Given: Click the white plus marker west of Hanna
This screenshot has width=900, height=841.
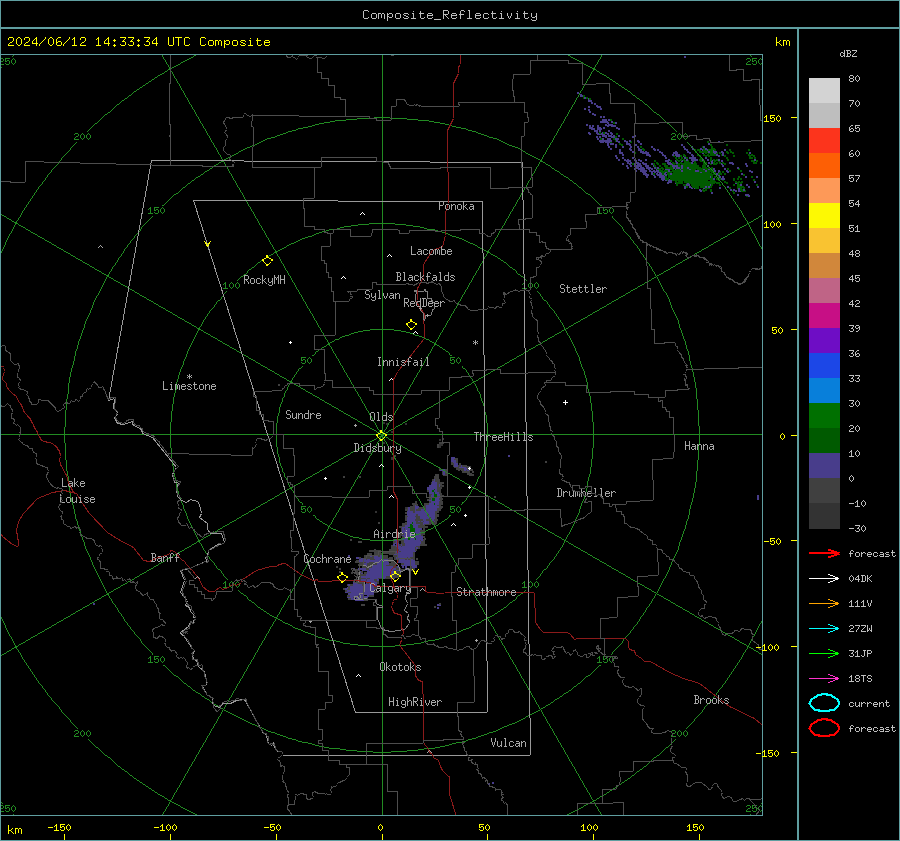Looking at the screenshot, I should (x=565, y=402).
